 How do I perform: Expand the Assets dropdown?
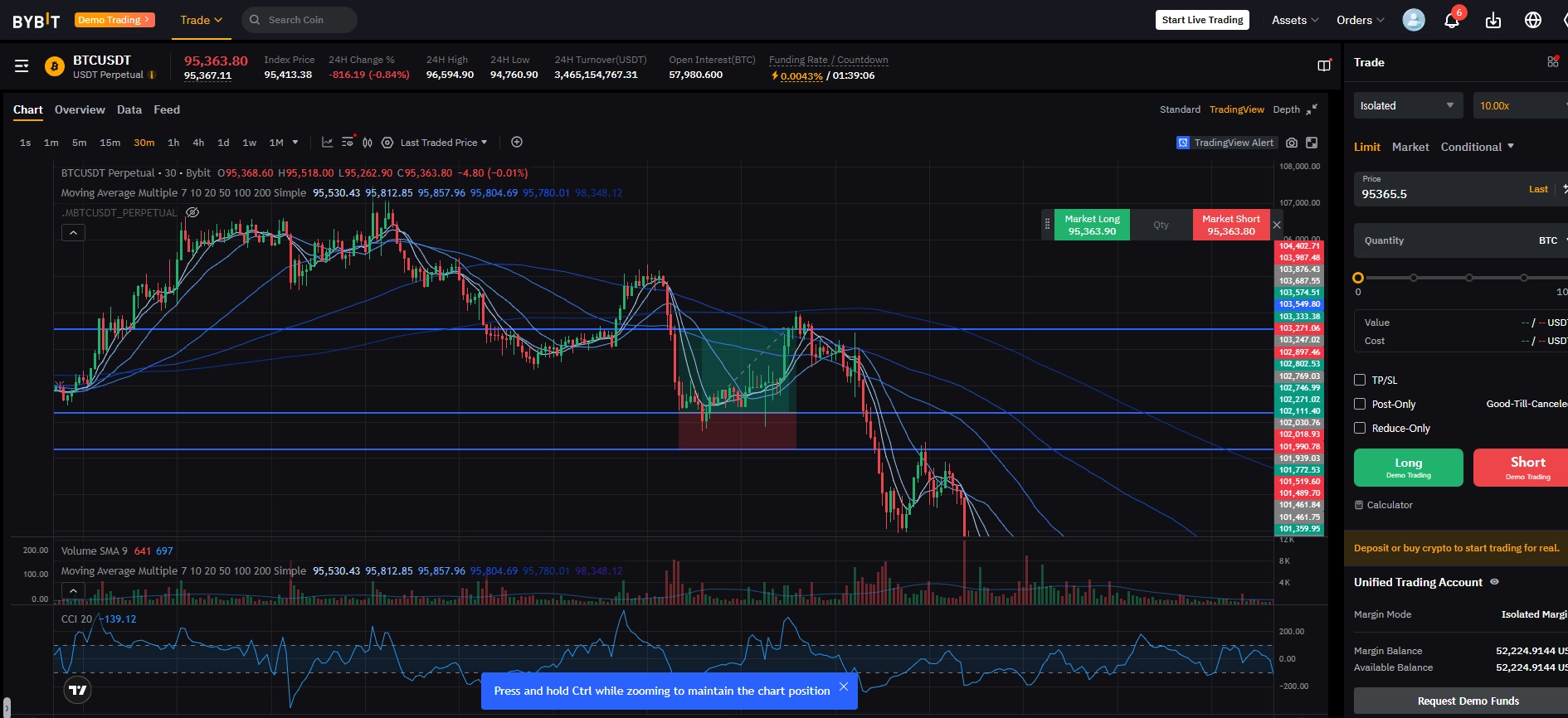1295,20
